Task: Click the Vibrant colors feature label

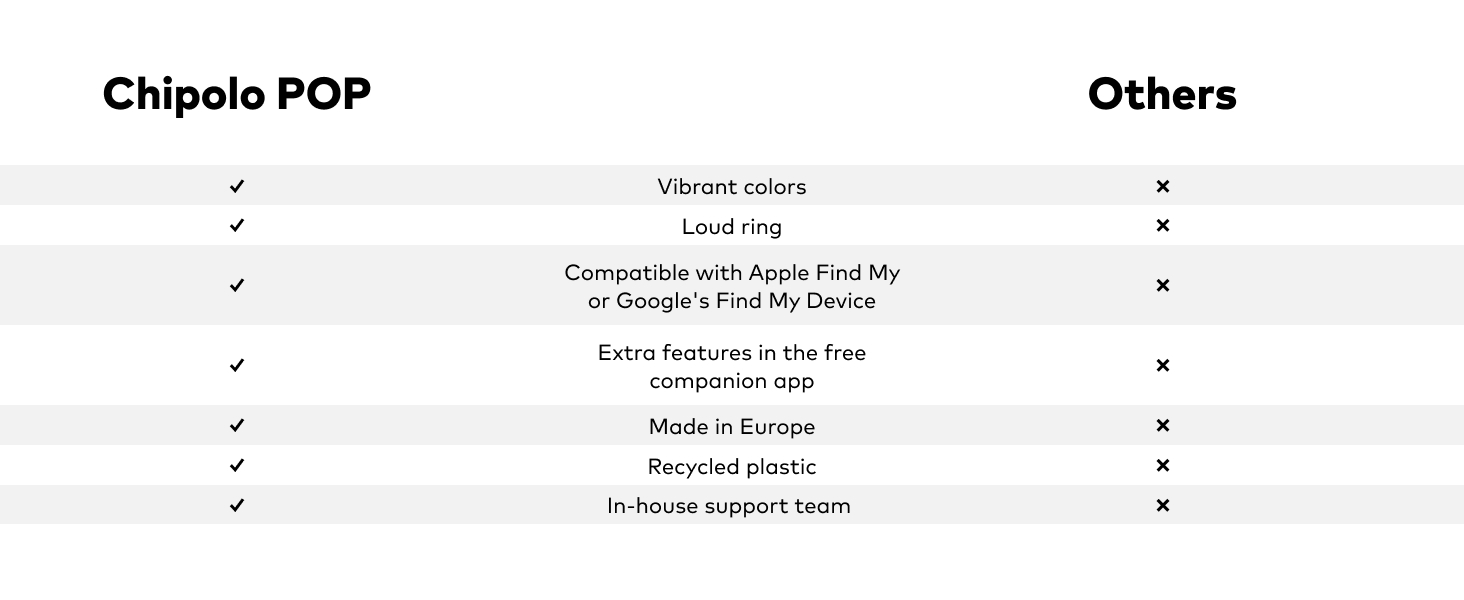Action: click(732, 187)
